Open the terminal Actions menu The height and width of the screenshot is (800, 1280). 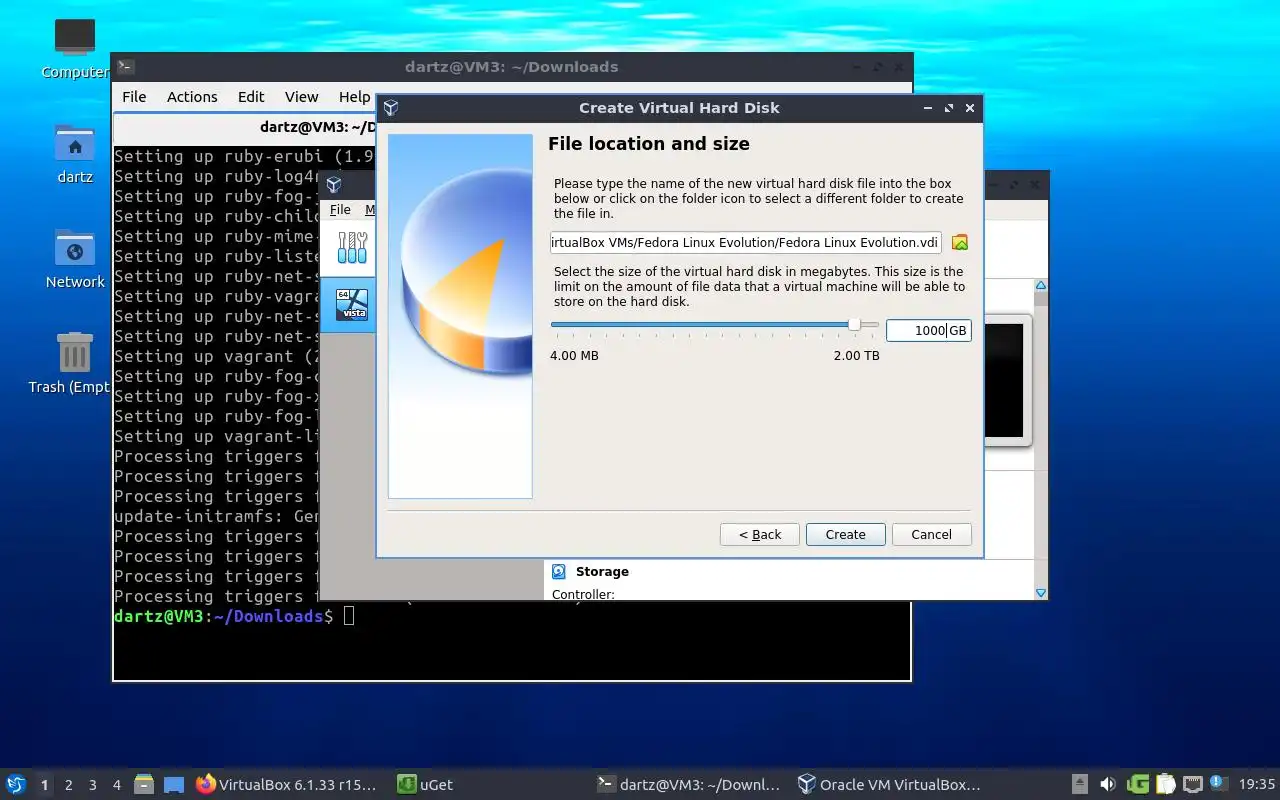(x=192, y=97)
